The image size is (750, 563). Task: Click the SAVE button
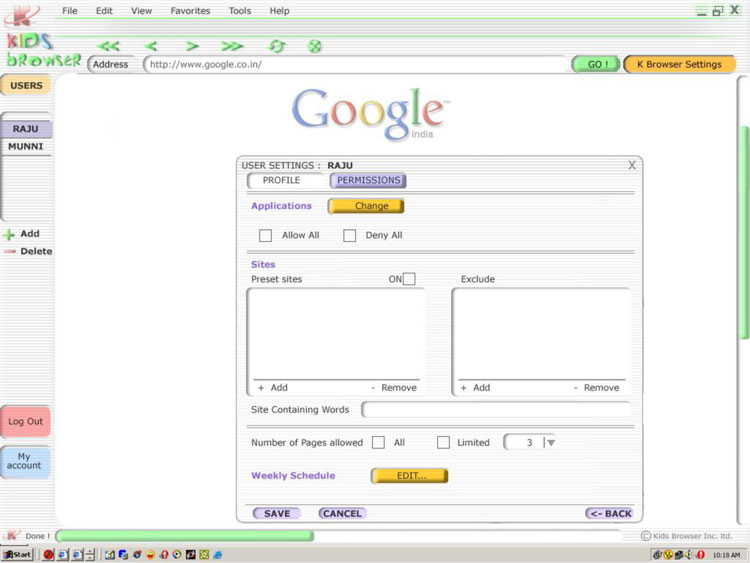(x=277, y=513)
